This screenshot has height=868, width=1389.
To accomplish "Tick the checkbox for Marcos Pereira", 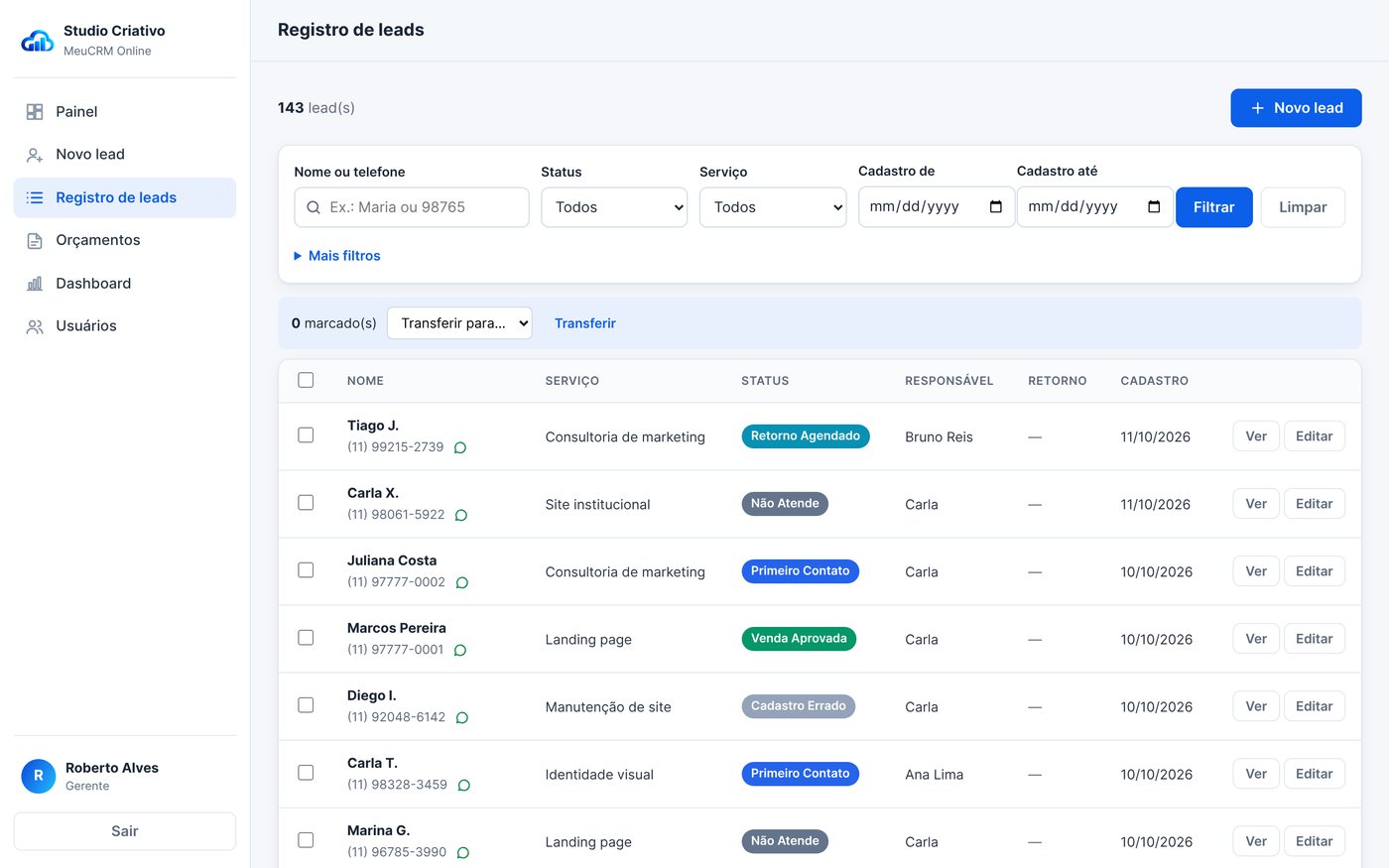I will (x=306, y=638).
